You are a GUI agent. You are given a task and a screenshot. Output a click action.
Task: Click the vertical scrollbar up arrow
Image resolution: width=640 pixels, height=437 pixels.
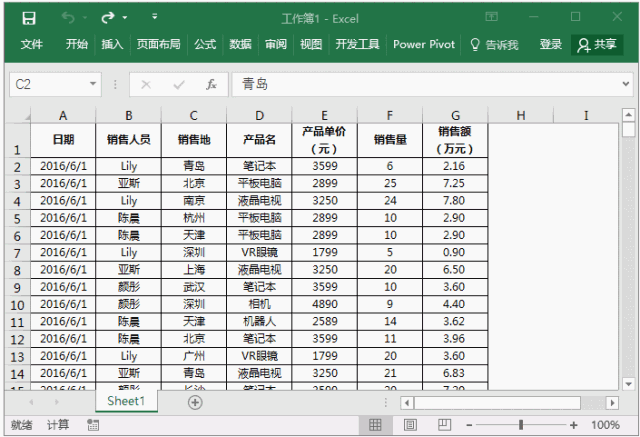coord(629,115)
